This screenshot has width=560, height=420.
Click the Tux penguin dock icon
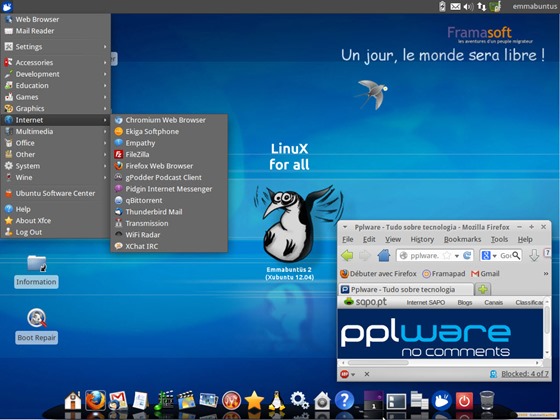[x=276, y=401]
